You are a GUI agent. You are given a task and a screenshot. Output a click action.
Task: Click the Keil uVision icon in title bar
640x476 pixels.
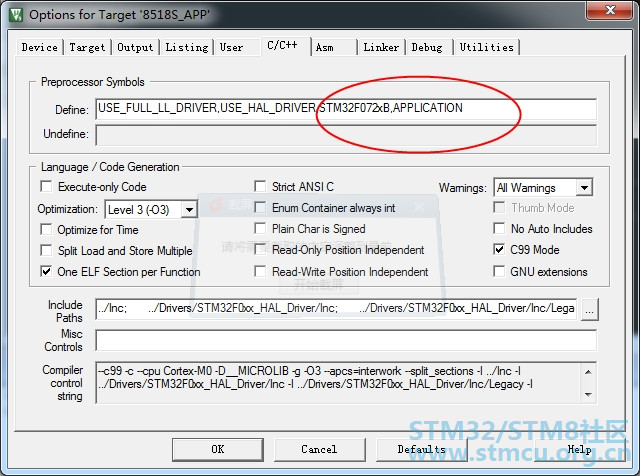coord(16,15)
